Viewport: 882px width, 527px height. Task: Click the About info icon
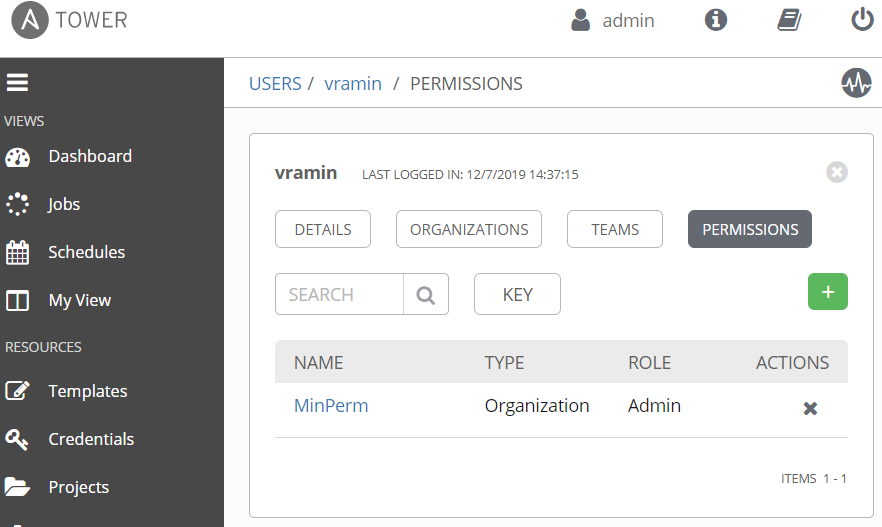pyautogui.click(x=716, y=20)
